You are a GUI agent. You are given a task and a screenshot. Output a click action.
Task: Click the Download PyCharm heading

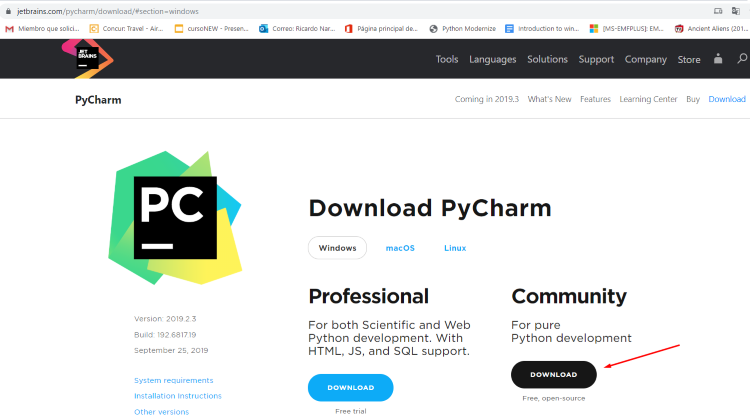[430, 208]
